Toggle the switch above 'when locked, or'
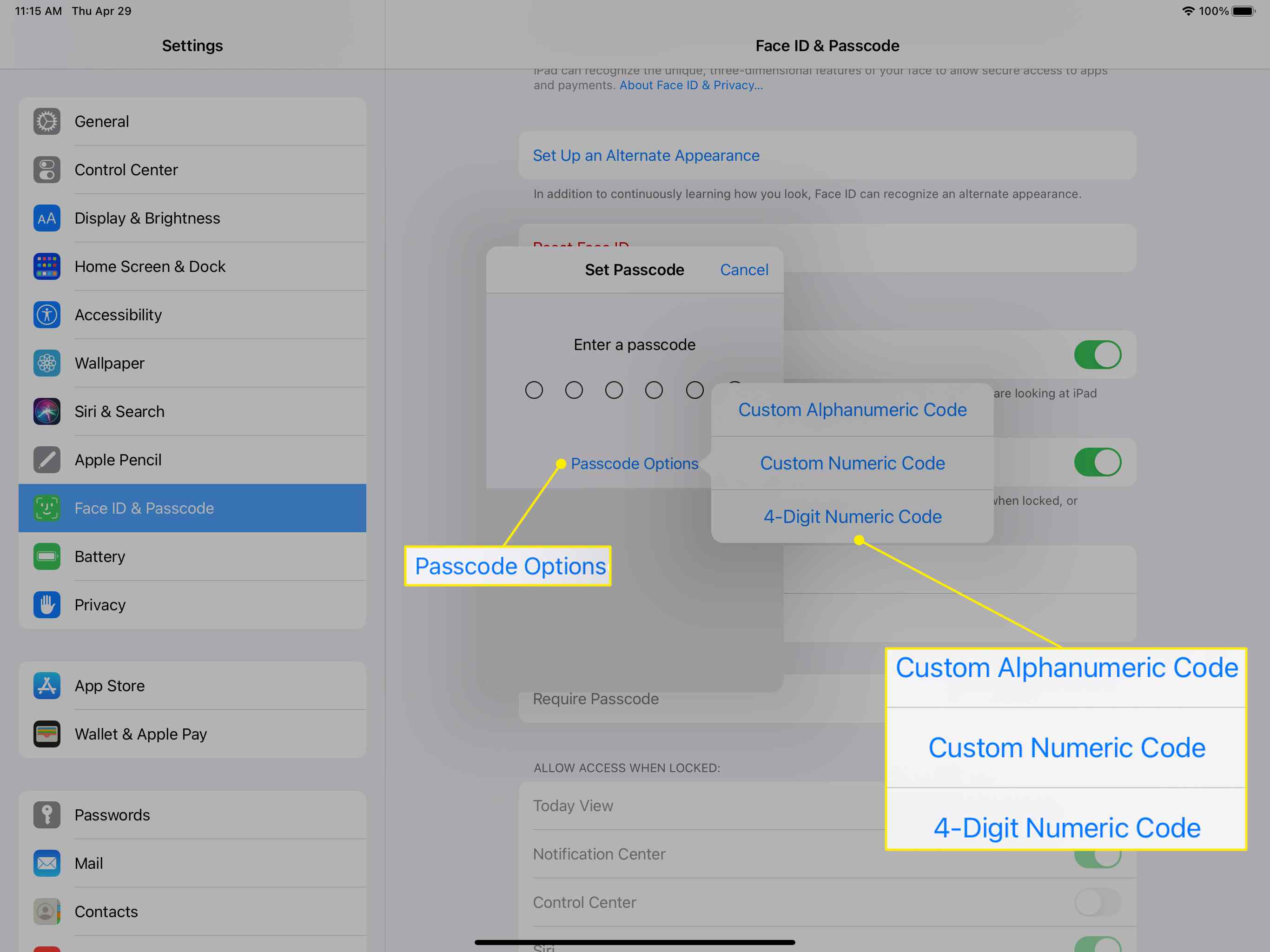Image resolution: width=1270 pixels, height=952 pixels. (x=1097, y=462)
